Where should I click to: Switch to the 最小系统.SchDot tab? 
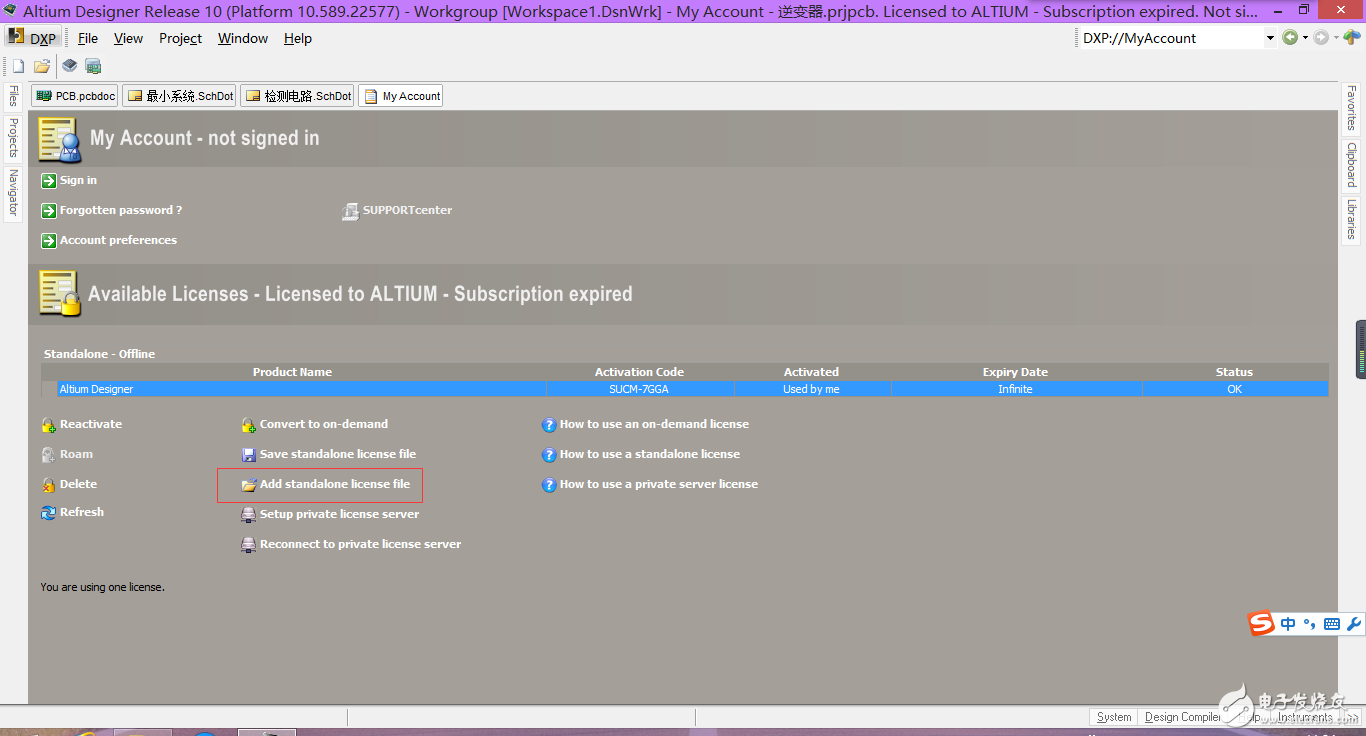[180, 96]
